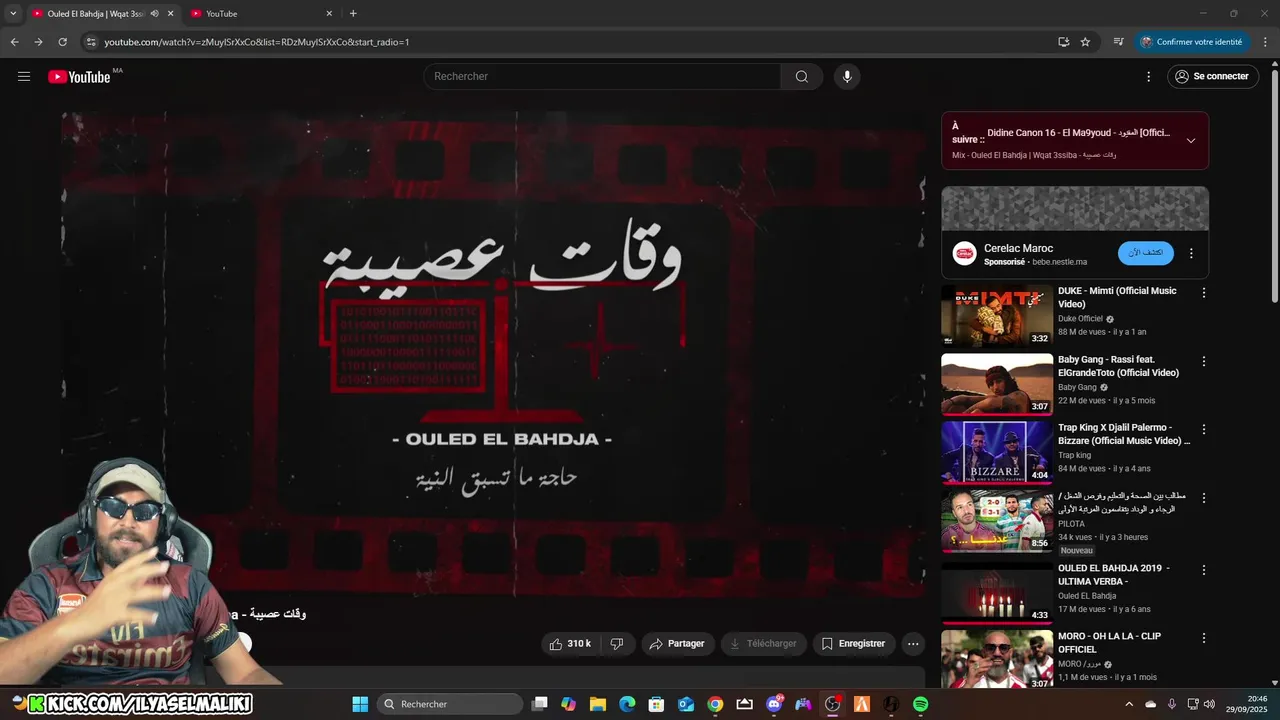Start voice search with microphone
The width and height of the screenshot is (1280, 720).
point(847,77)
